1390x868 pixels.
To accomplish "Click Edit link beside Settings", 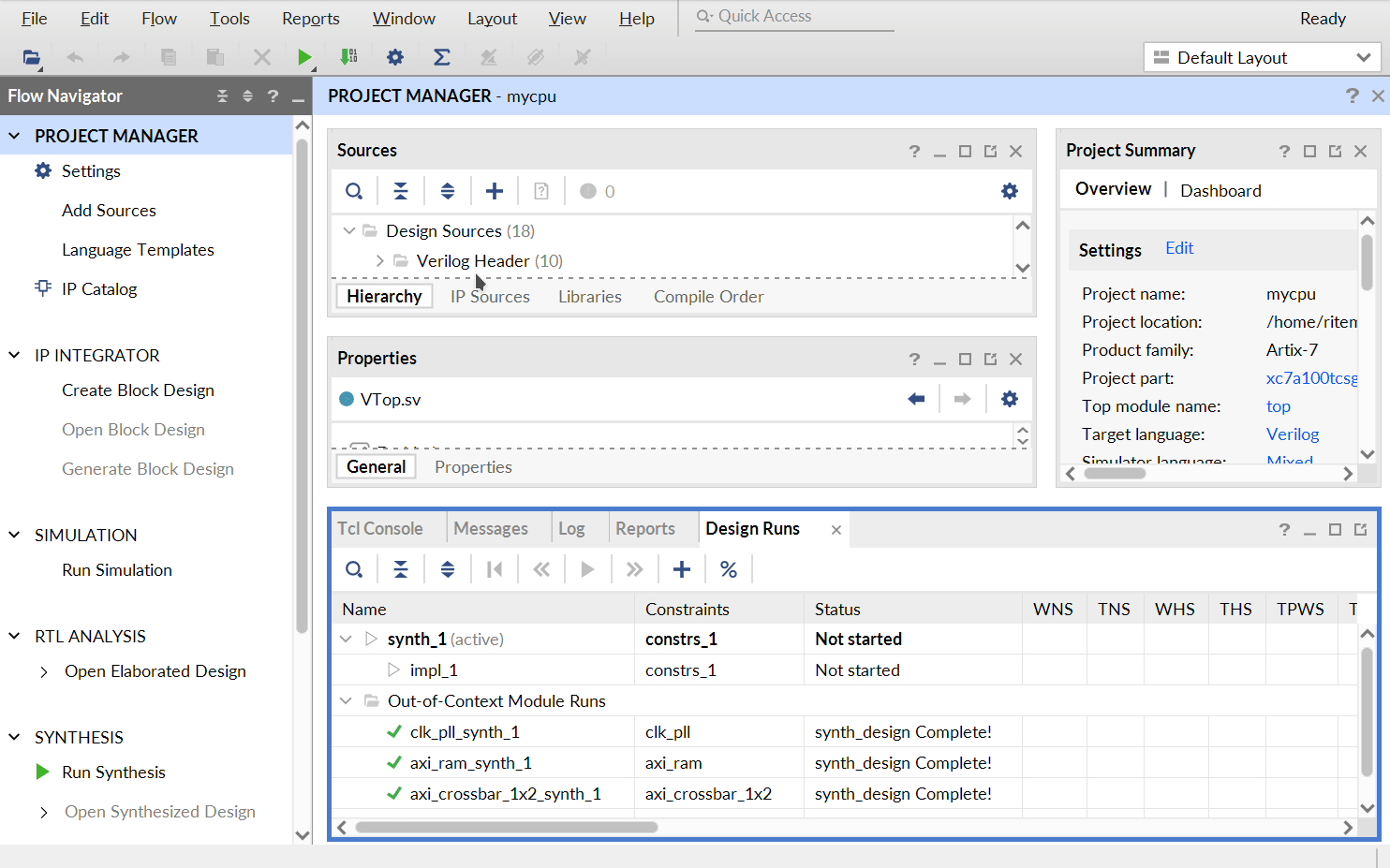I will point(1179,248).
